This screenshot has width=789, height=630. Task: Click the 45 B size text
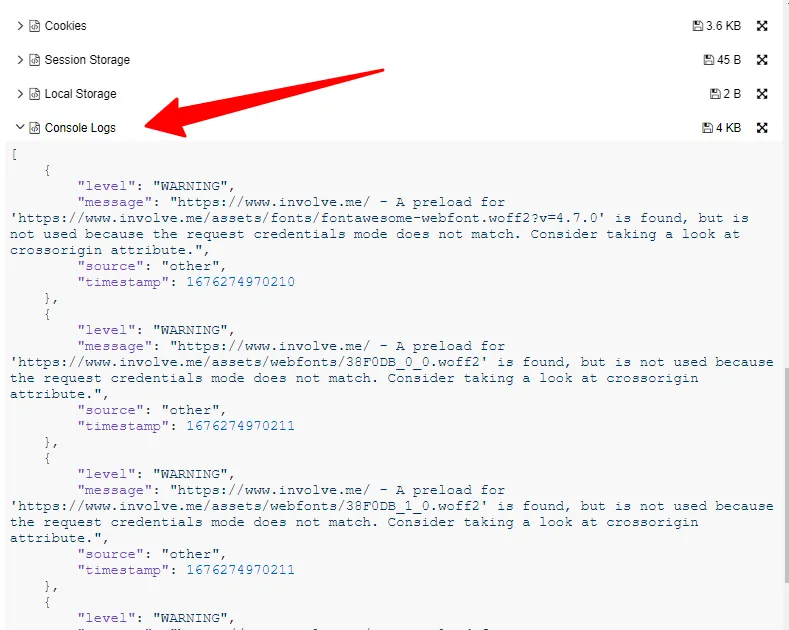729,60
